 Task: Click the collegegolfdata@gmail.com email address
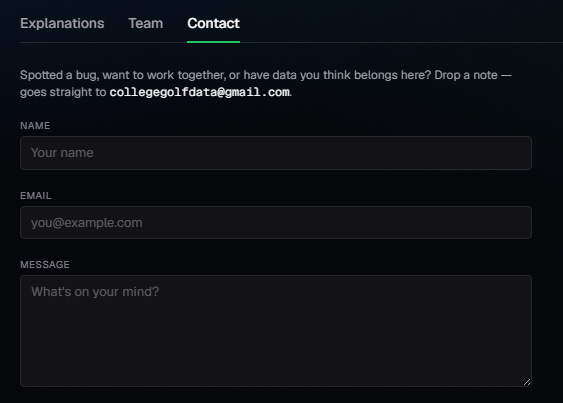200,92
